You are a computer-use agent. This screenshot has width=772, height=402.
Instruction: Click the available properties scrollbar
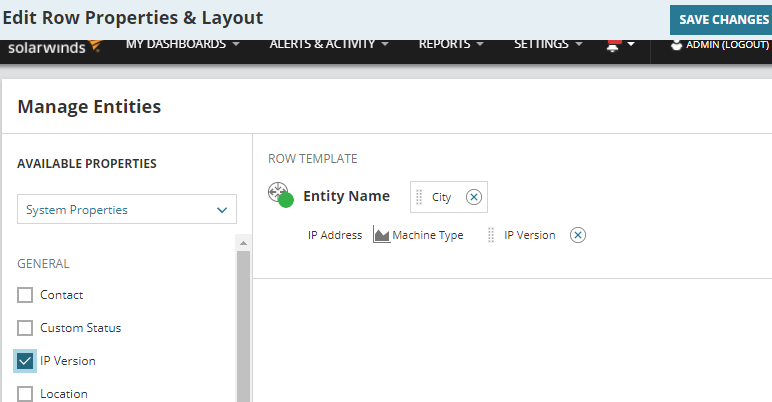pyautogui.click(x=243, y=320)
